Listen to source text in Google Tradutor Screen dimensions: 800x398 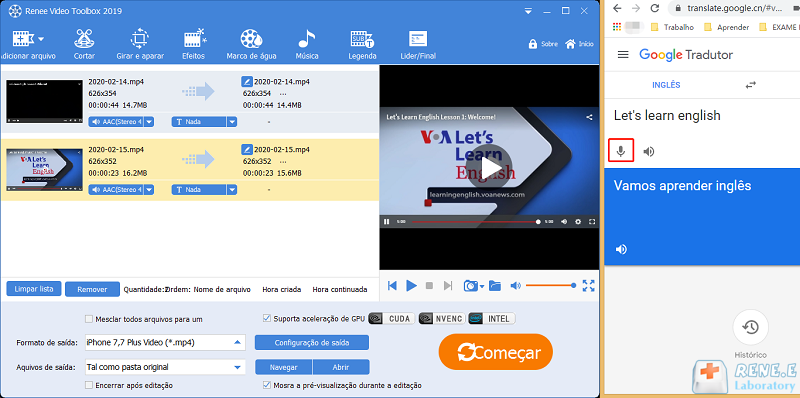pyautogui.click(x=648, y=152)
